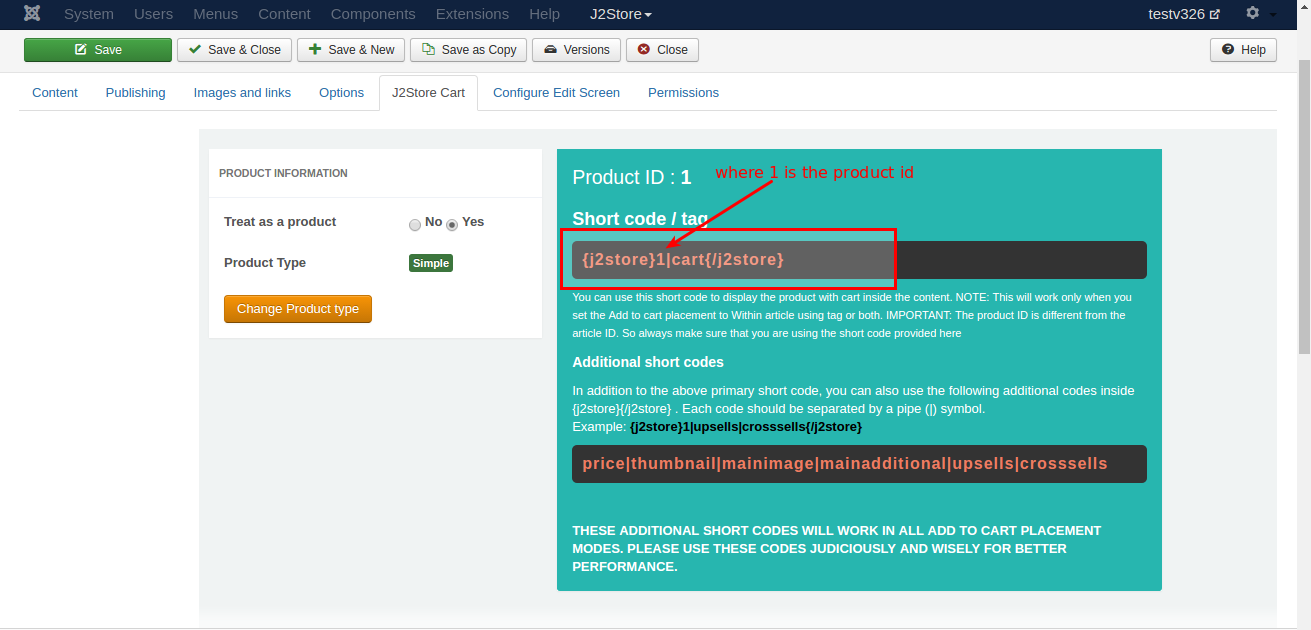Switch to the Publishing tab
Image resolution: width=1311 pixels, height=630 pixels.
136,93
